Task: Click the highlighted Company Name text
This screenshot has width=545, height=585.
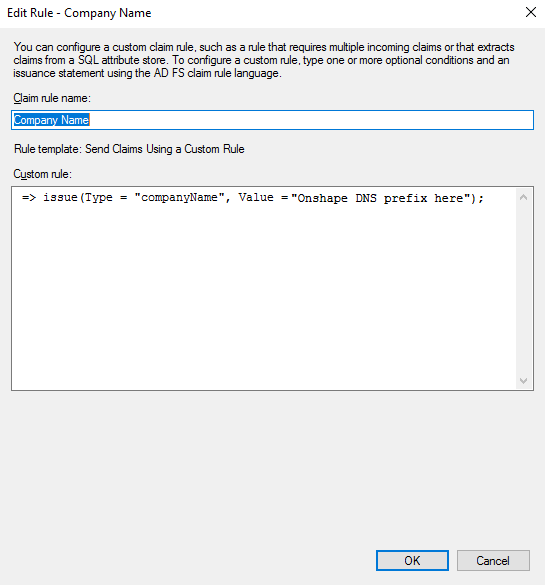Action: (x=51, y=120)
